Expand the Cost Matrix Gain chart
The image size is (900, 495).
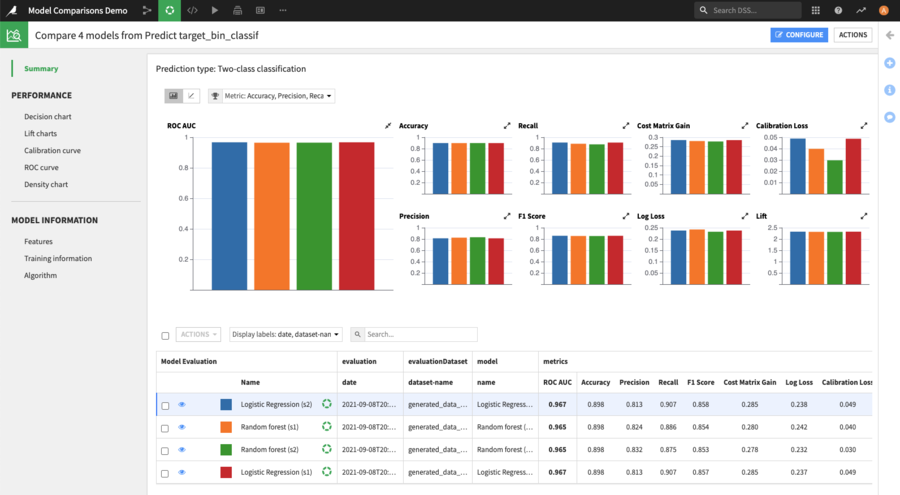pos(744,125)
